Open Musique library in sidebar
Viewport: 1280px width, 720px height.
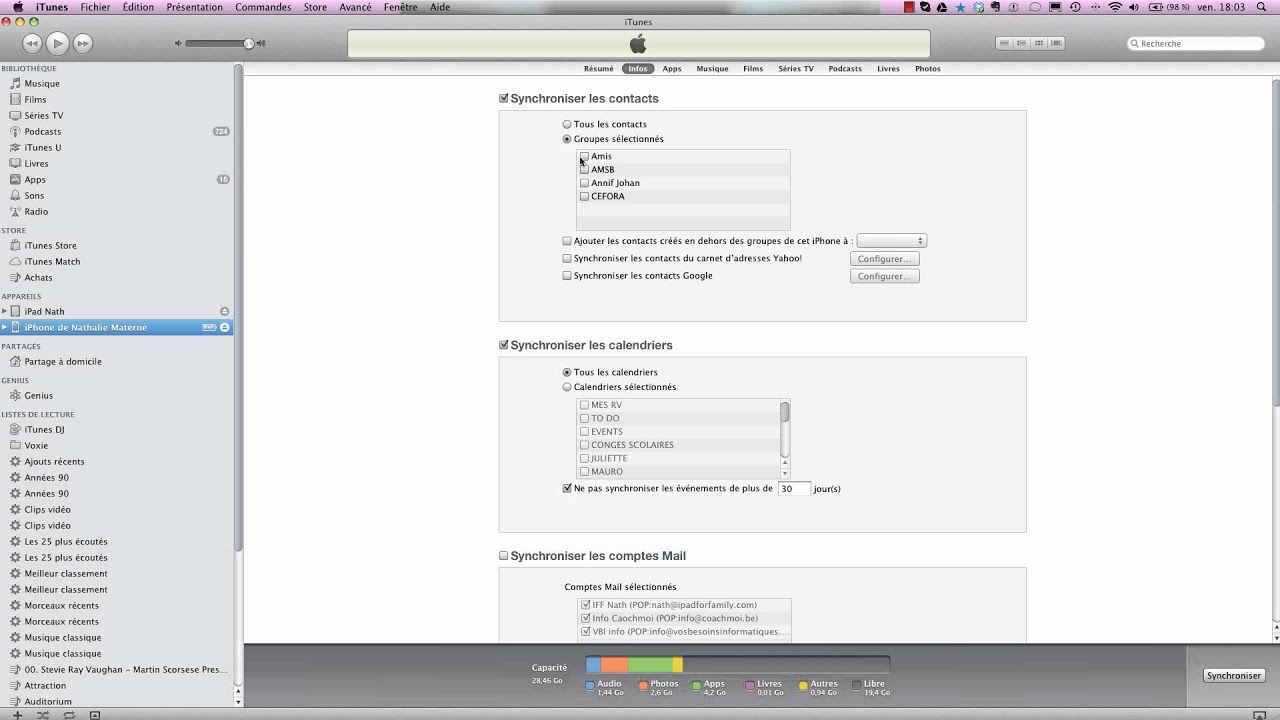[42, 83]
